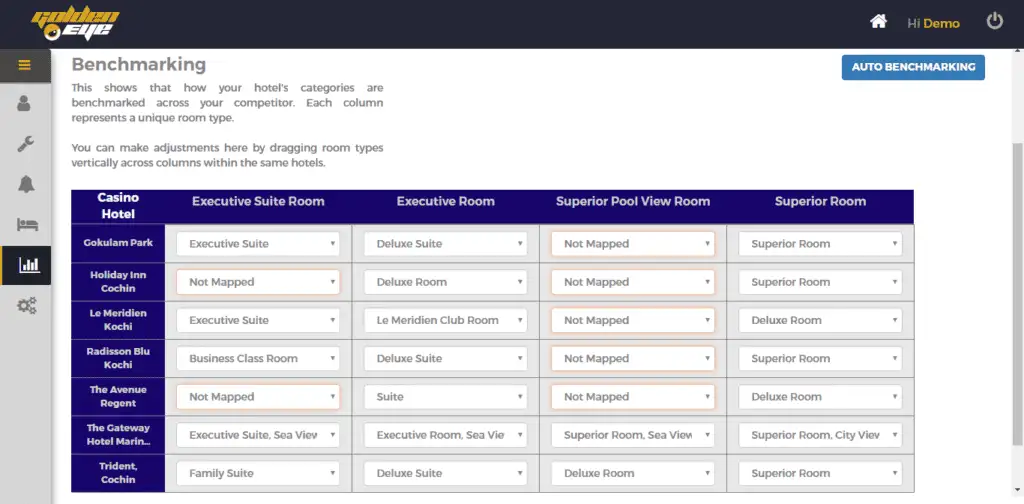
Task: Open the user profile sidebar icon
Action: tap(25, 104)
